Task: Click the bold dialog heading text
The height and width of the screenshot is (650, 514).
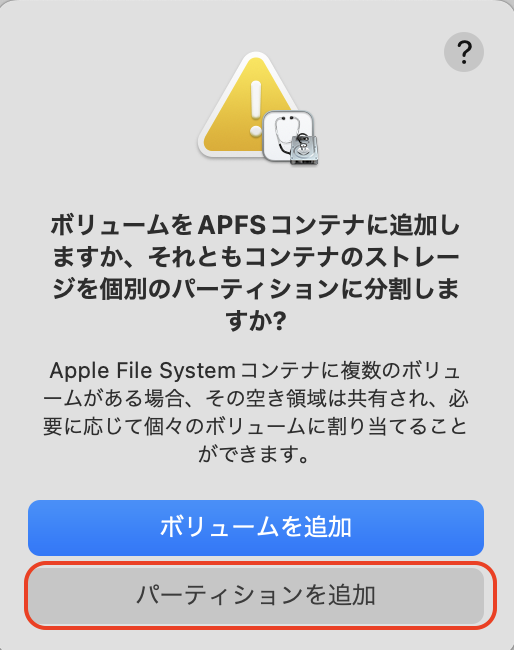Action: 256,273
